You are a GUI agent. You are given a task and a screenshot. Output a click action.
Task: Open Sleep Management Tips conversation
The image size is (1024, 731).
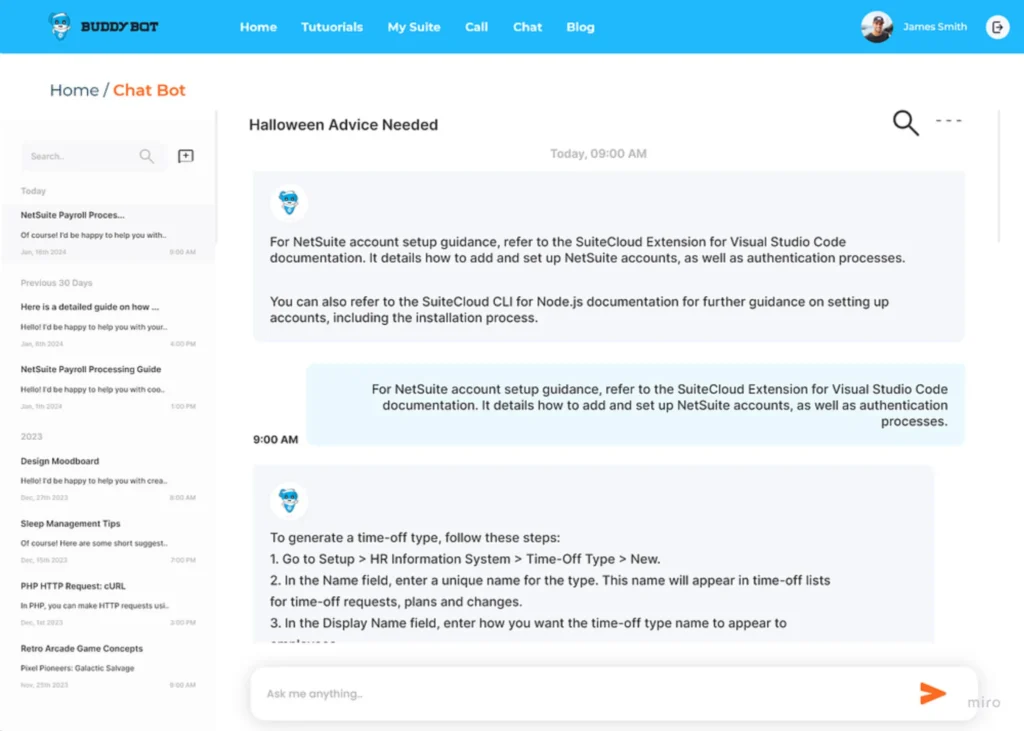pyautogui.click(x=108, y=542)
